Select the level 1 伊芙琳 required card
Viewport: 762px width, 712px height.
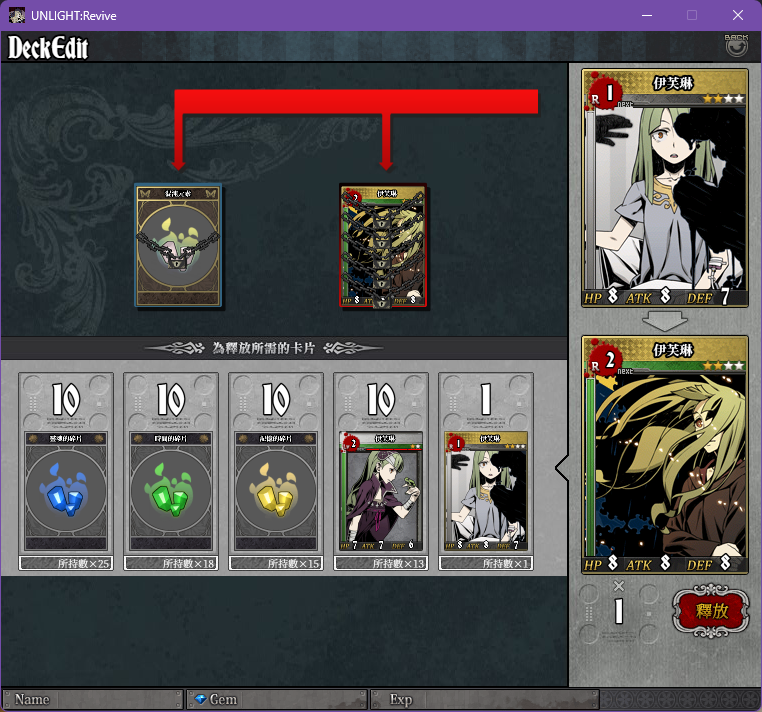486,491
